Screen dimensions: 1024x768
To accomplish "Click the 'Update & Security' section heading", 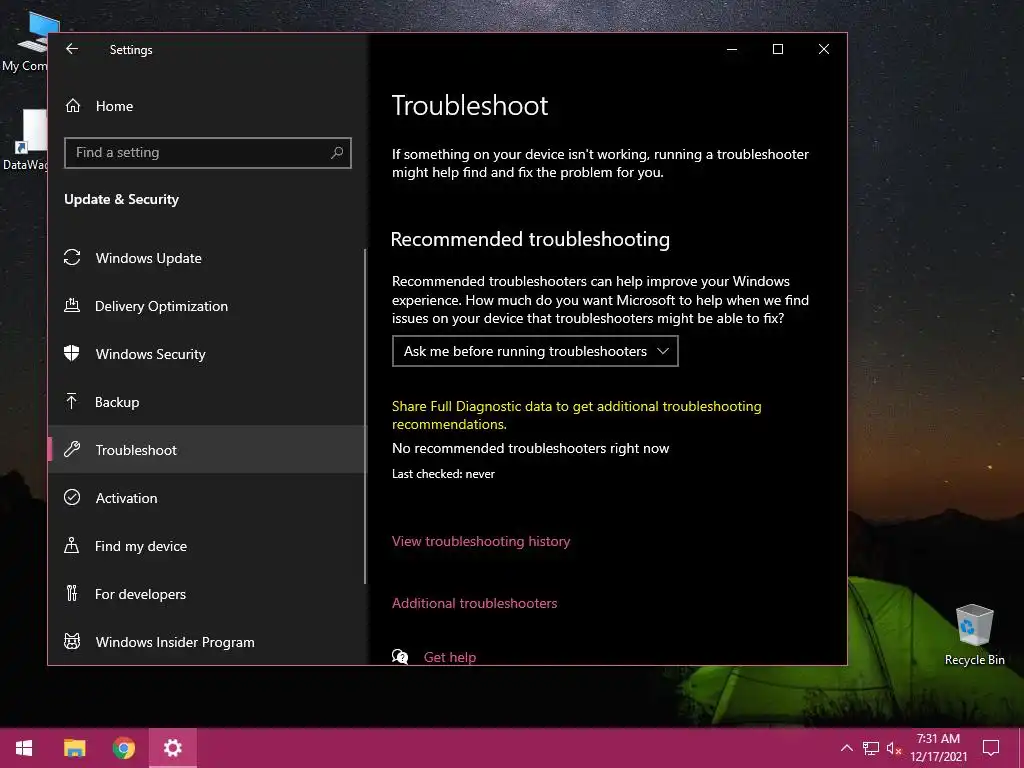I will [121, 200].
